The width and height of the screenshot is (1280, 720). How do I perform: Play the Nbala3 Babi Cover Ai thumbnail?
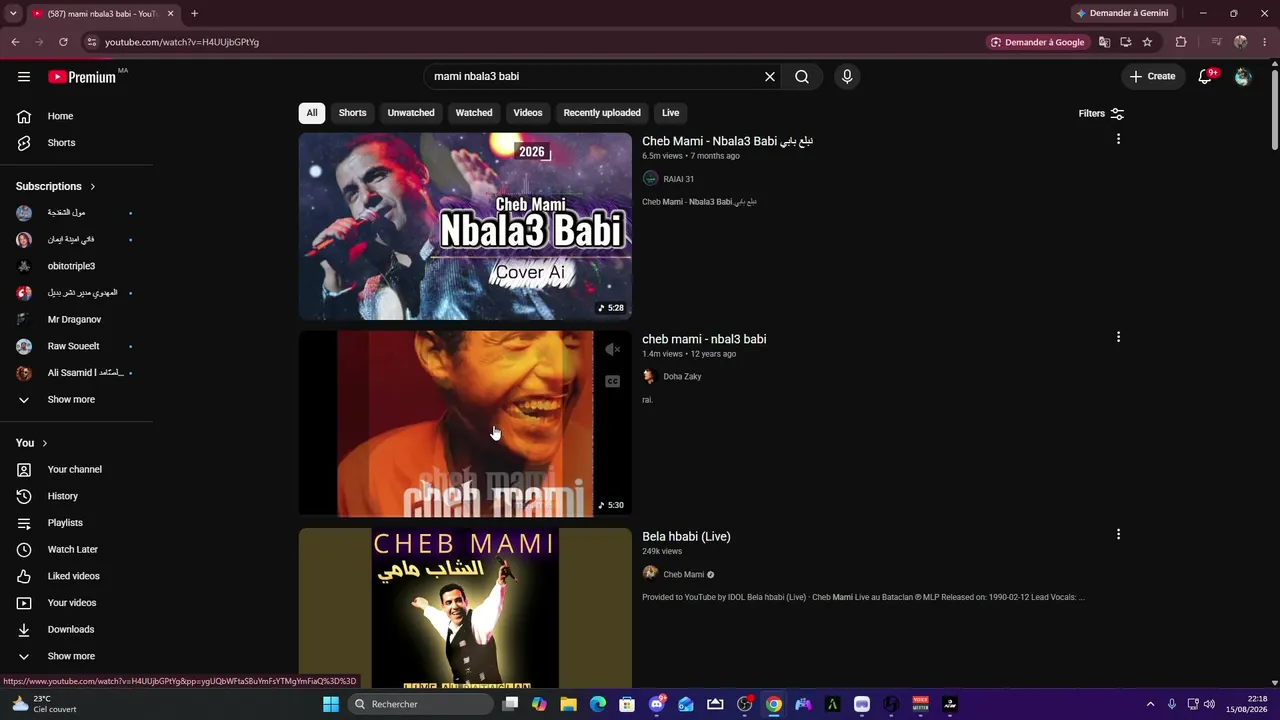[x=465, y=226]
